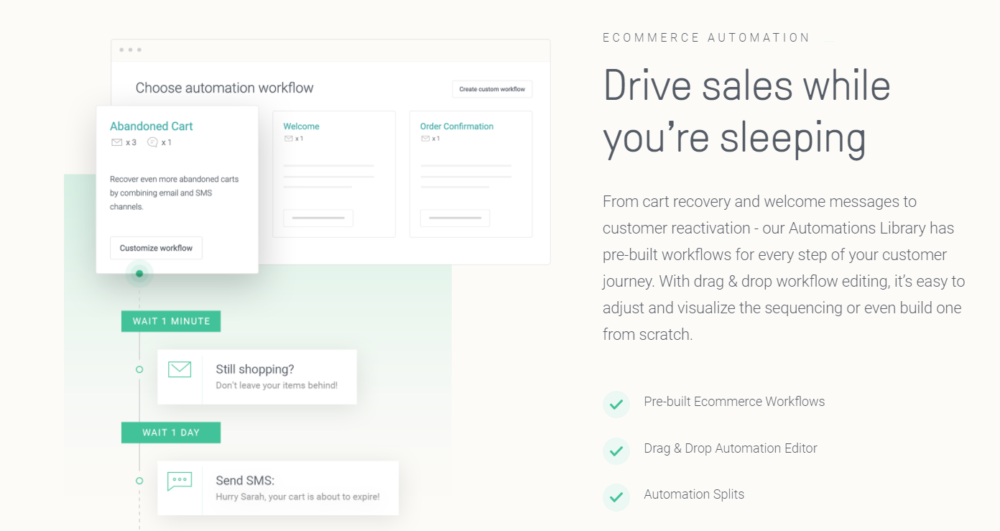The height and width of the screenshot is (531, 1000).
Task: Open the Abandoned Cart workflow title
Action: click(x=151, y=126)
